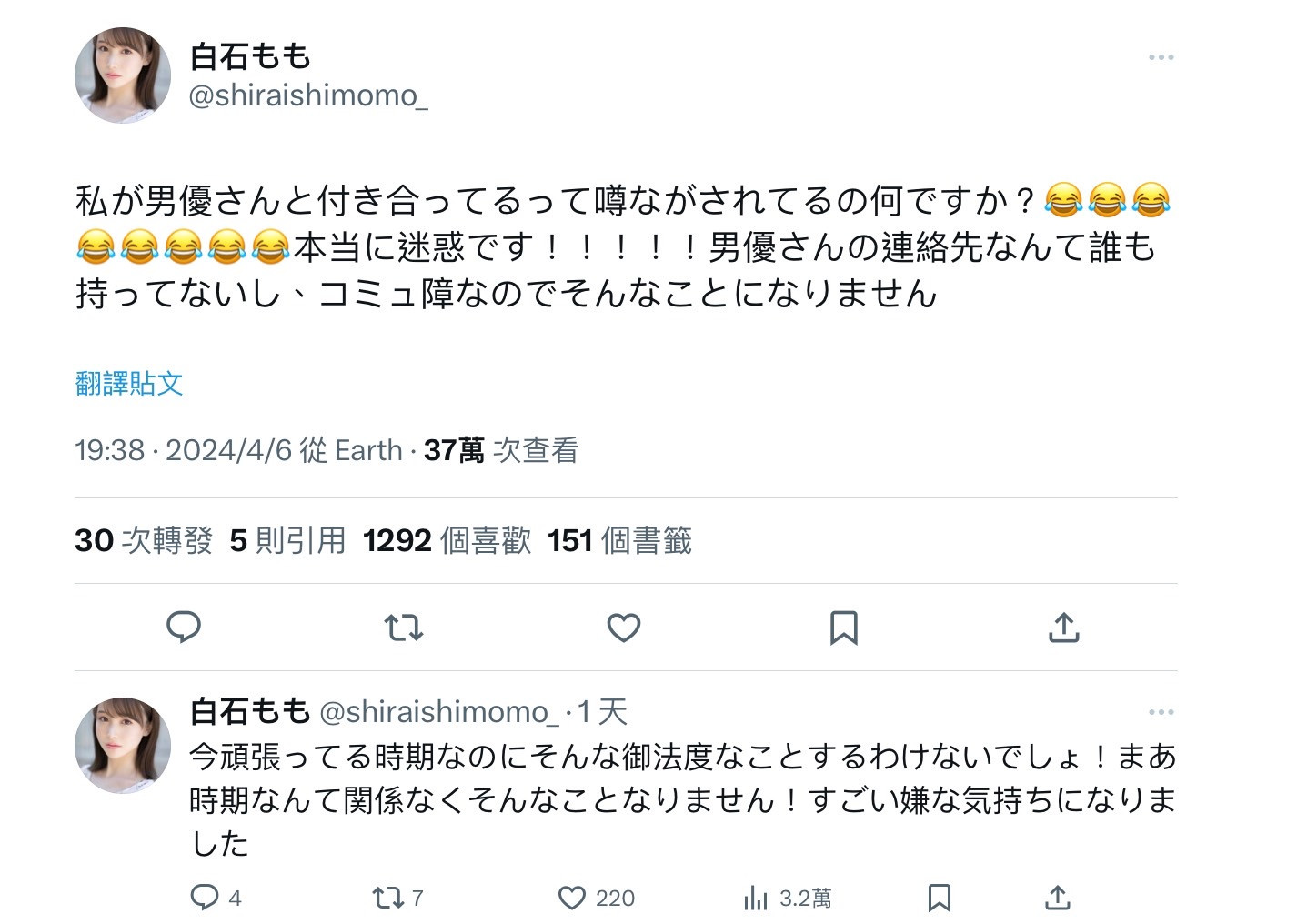
Task: Show the 1292 個喜歡 likes list
Action: [x=447, y=541]
